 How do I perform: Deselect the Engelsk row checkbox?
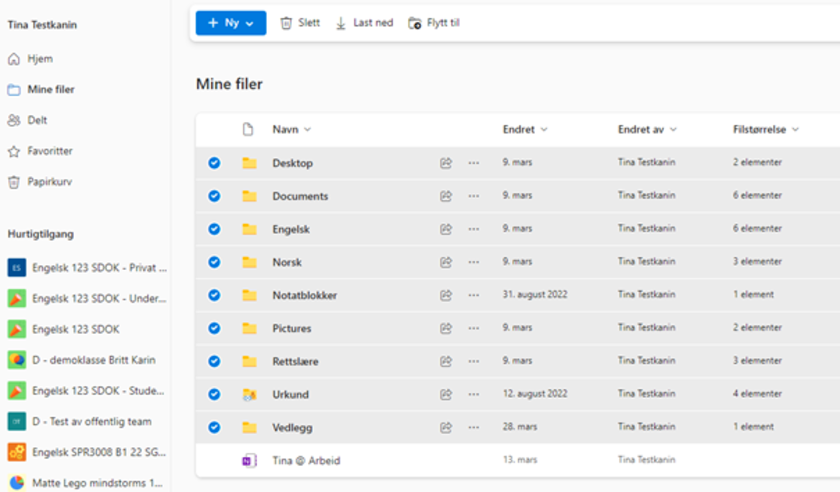pos(214,229)
